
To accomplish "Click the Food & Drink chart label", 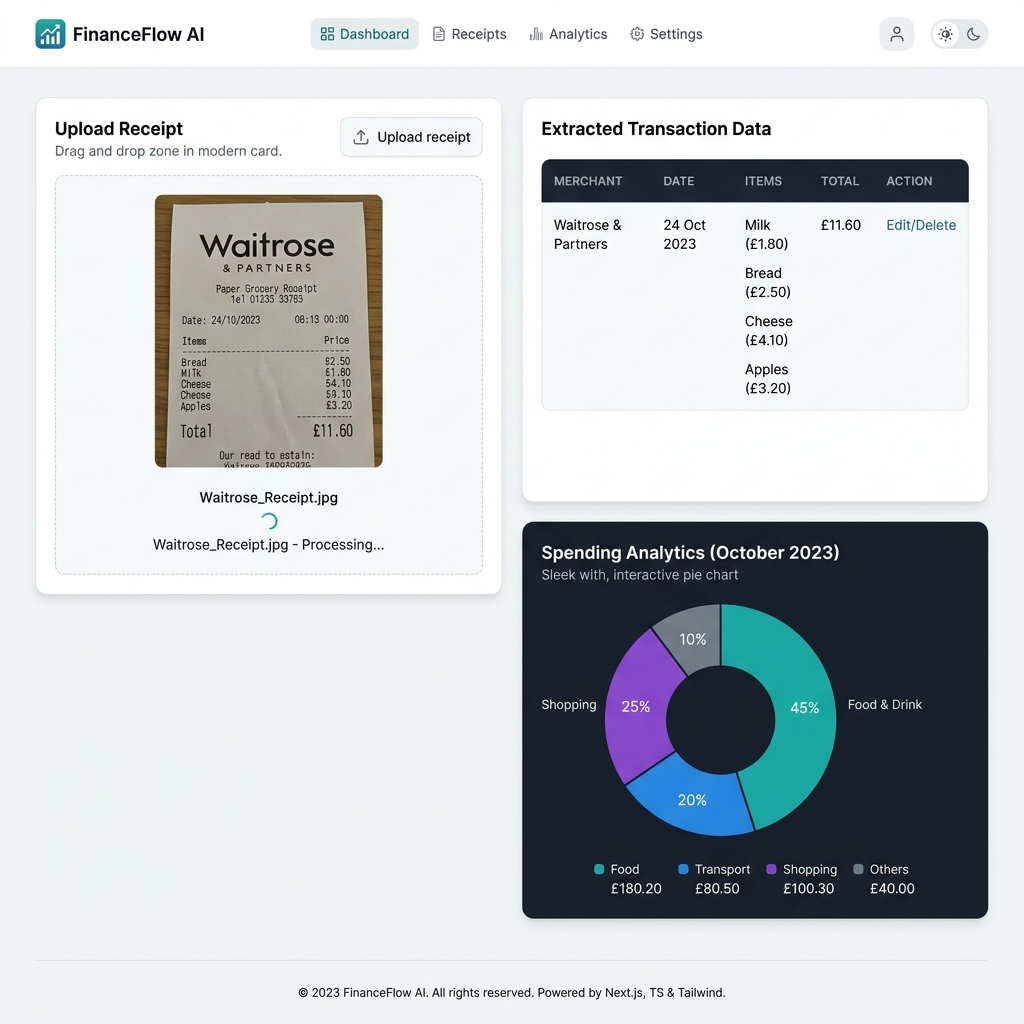I will click(x=885, y=705).
